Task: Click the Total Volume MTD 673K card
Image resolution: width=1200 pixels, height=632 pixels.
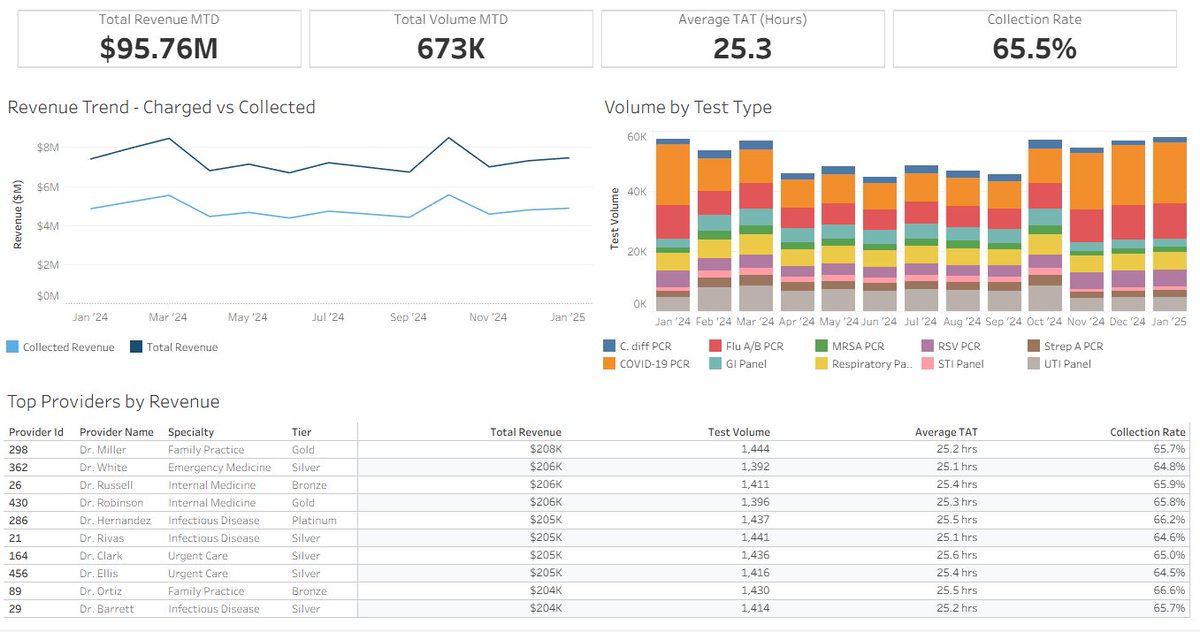Action: 450,39
